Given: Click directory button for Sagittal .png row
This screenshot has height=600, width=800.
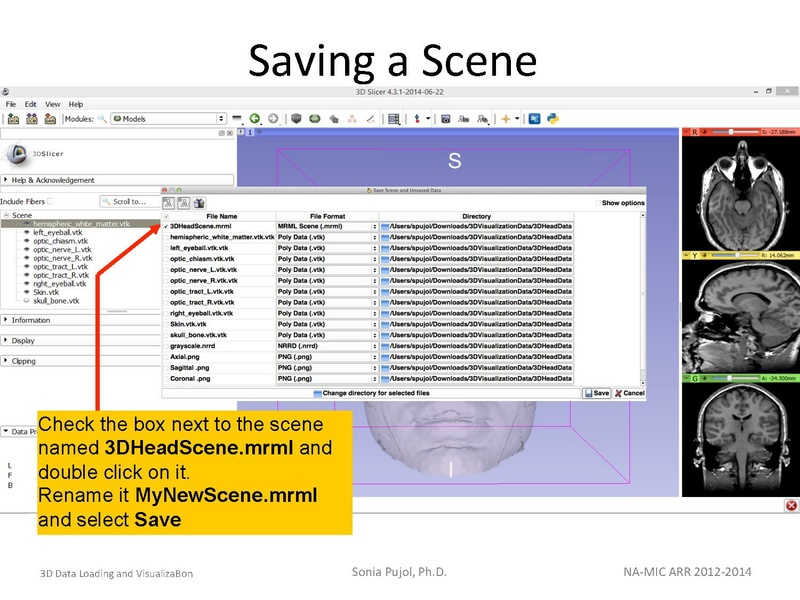Looking at the screenshot, I should [x=477, y=368].
